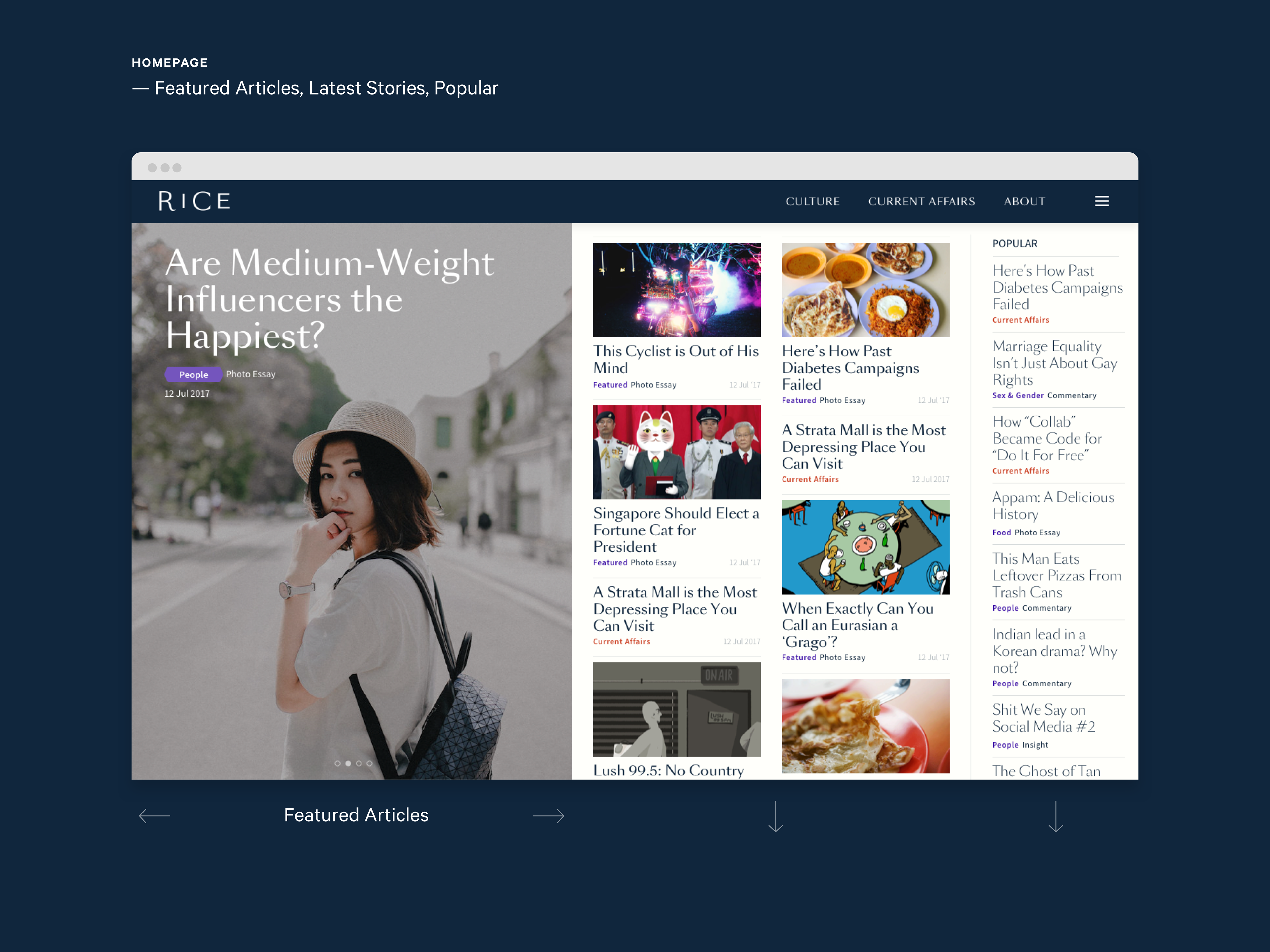The height and width of the screenshot is (952, 1270).
Task: Open Diabetes Campaigns Failed in Popular list
Action: click(x=1057, y=288)
